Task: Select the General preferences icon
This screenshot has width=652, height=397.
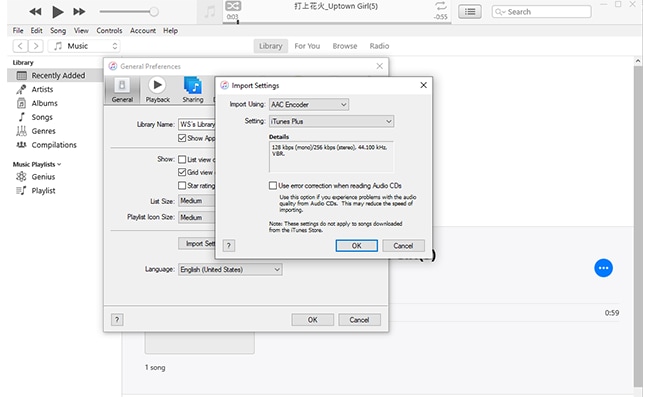Action: 122,90
